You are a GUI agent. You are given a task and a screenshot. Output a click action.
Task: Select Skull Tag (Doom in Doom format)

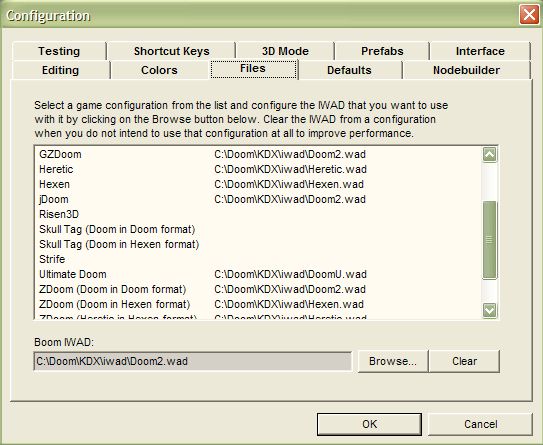tap(258, 229)
